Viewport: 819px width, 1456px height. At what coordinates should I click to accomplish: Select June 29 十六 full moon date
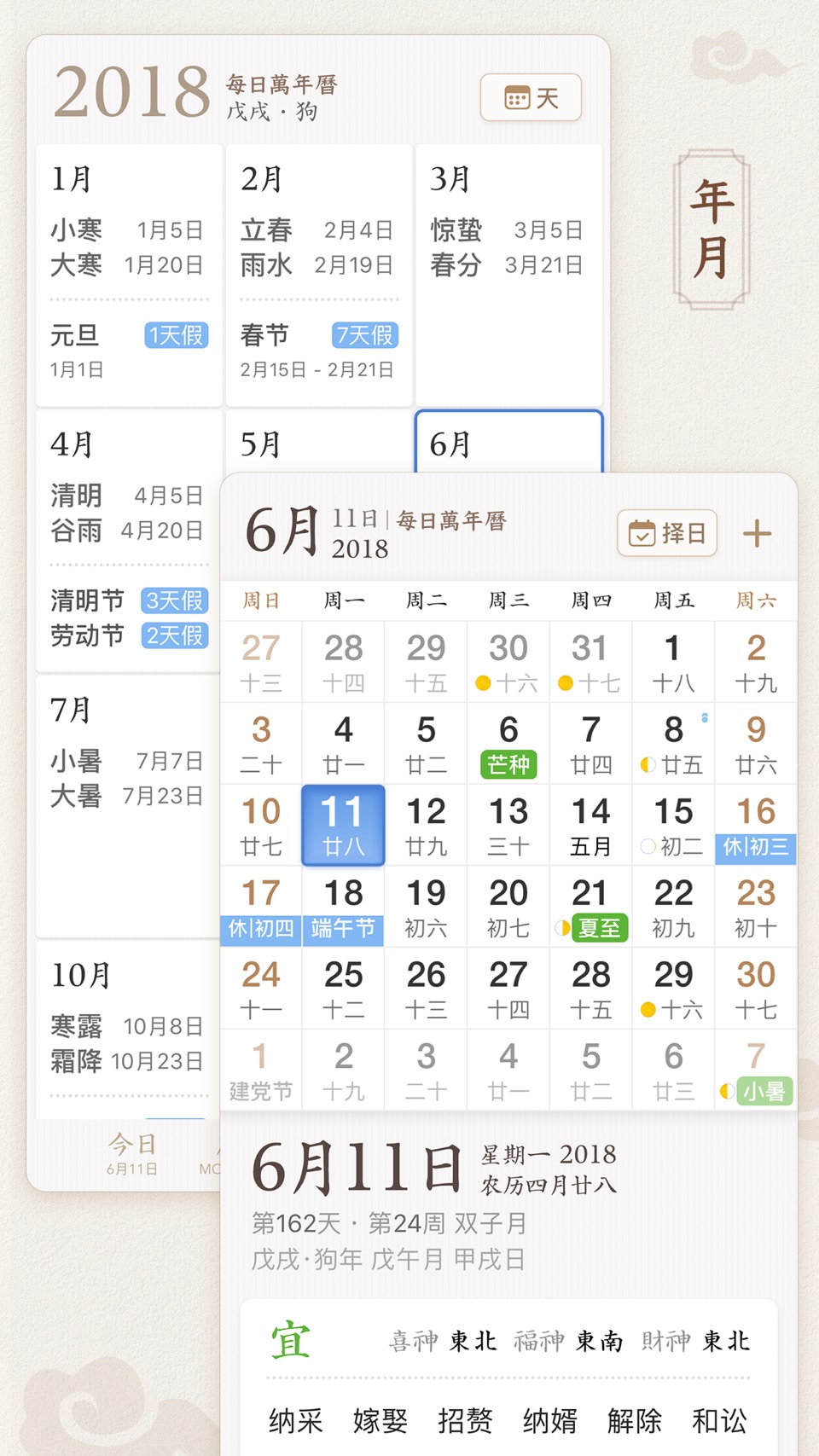[674, 989]
